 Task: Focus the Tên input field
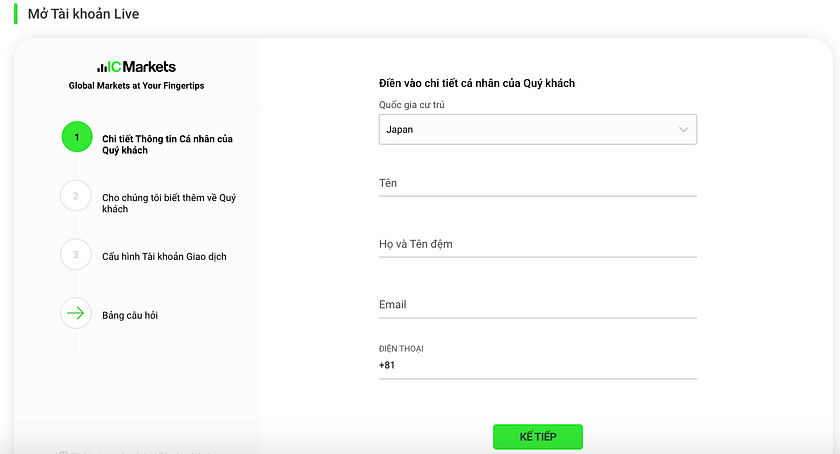(537, 184)
